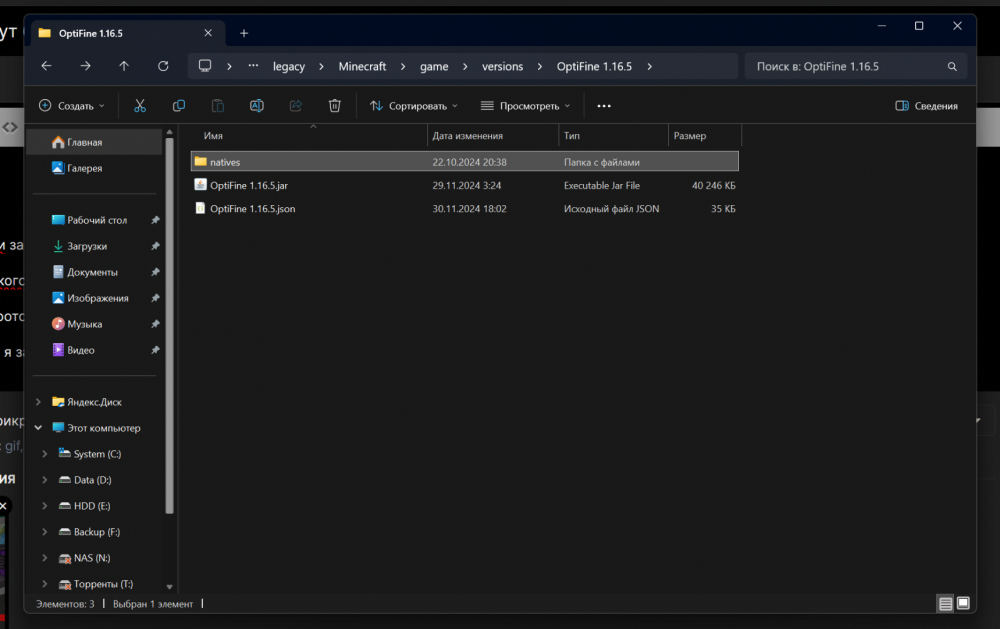Image resolution: width=1000 pixels, height=629 pixels.
Task: Click the Rename icon in the toolbar
Action: click(256, 106)
